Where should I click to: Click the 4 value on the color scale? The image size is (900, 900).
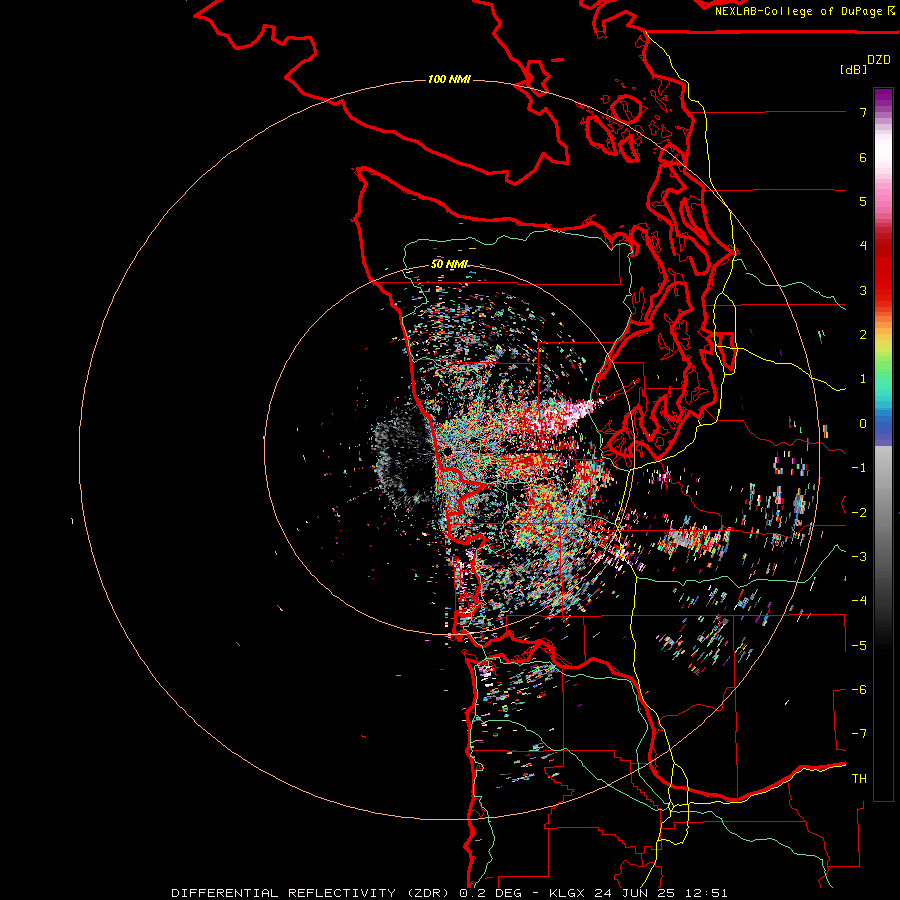863,246
